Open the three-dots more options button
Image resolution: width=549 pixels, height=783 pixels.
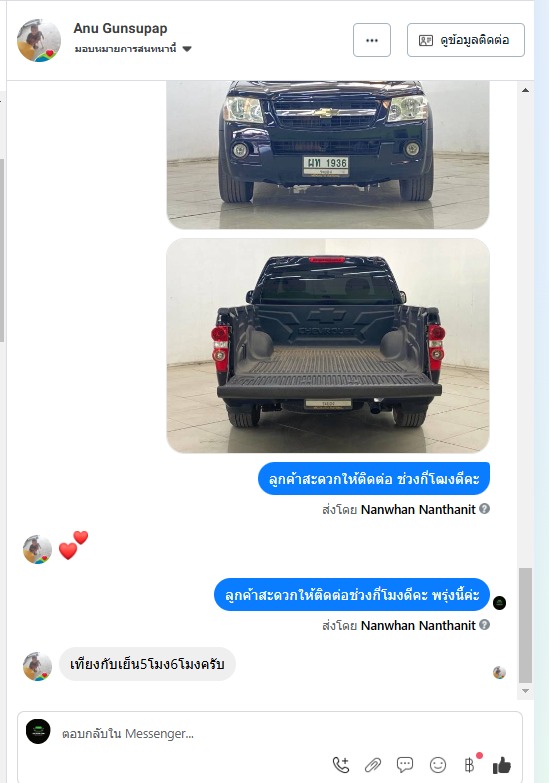point(372,40)
